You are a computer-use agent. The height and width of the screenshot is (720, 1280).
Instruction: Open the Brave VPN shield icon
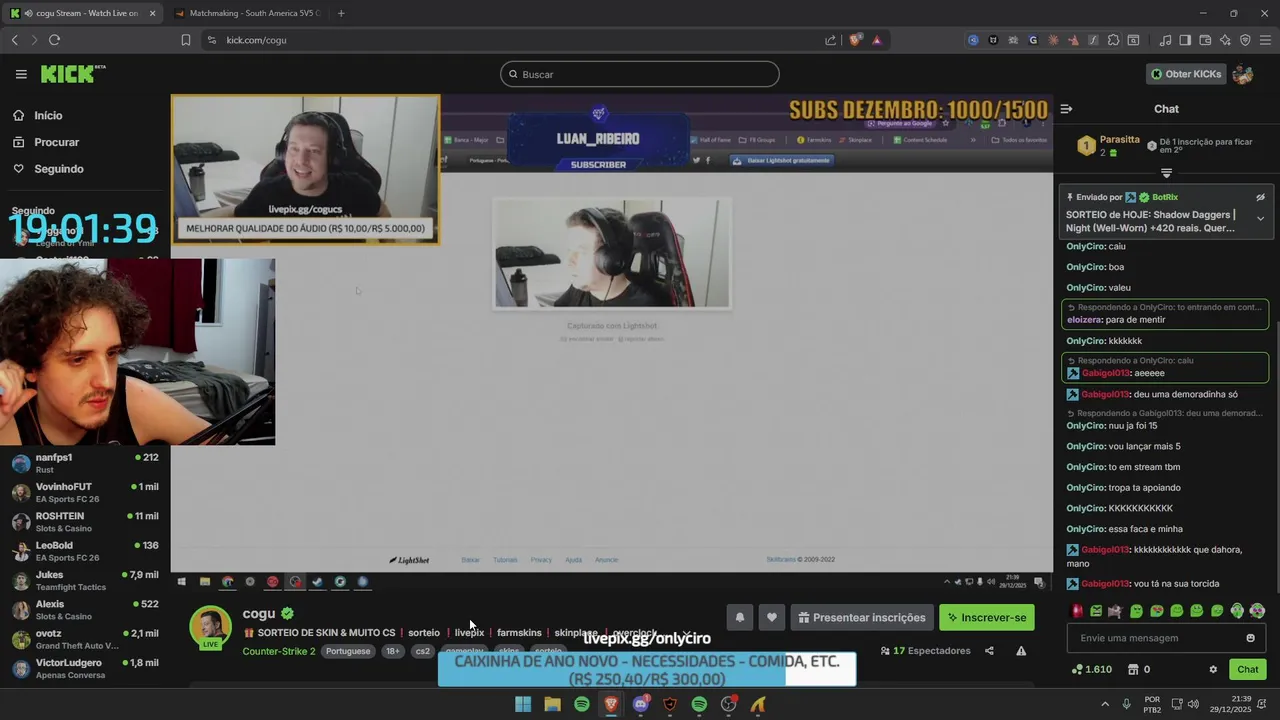coord(1245,40)
